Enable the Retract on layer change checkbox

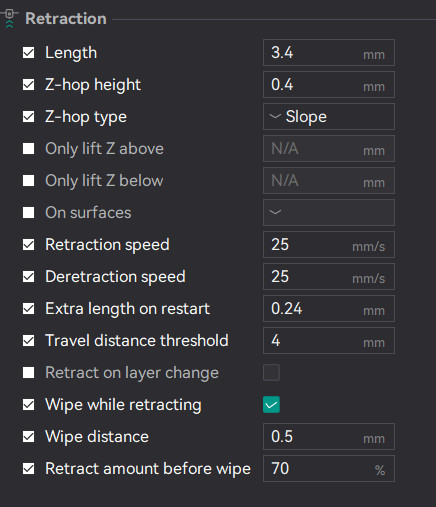tap(28, 373)
